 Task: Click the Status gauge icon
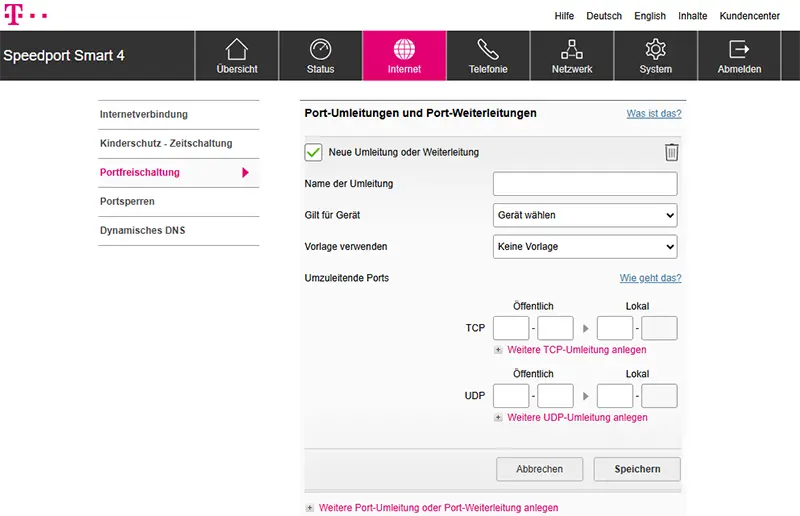click(x=320, y=50)
